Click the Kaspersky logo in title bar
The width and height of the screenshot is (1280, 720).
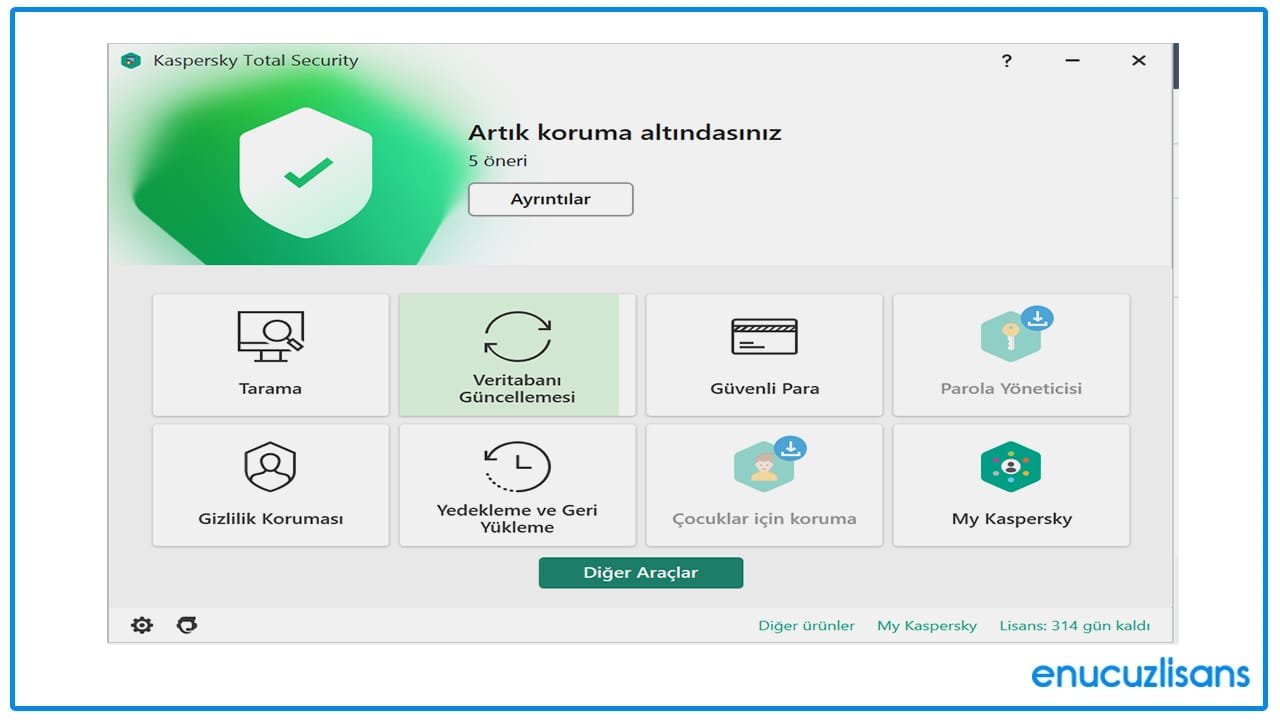[x=131, y=61]
